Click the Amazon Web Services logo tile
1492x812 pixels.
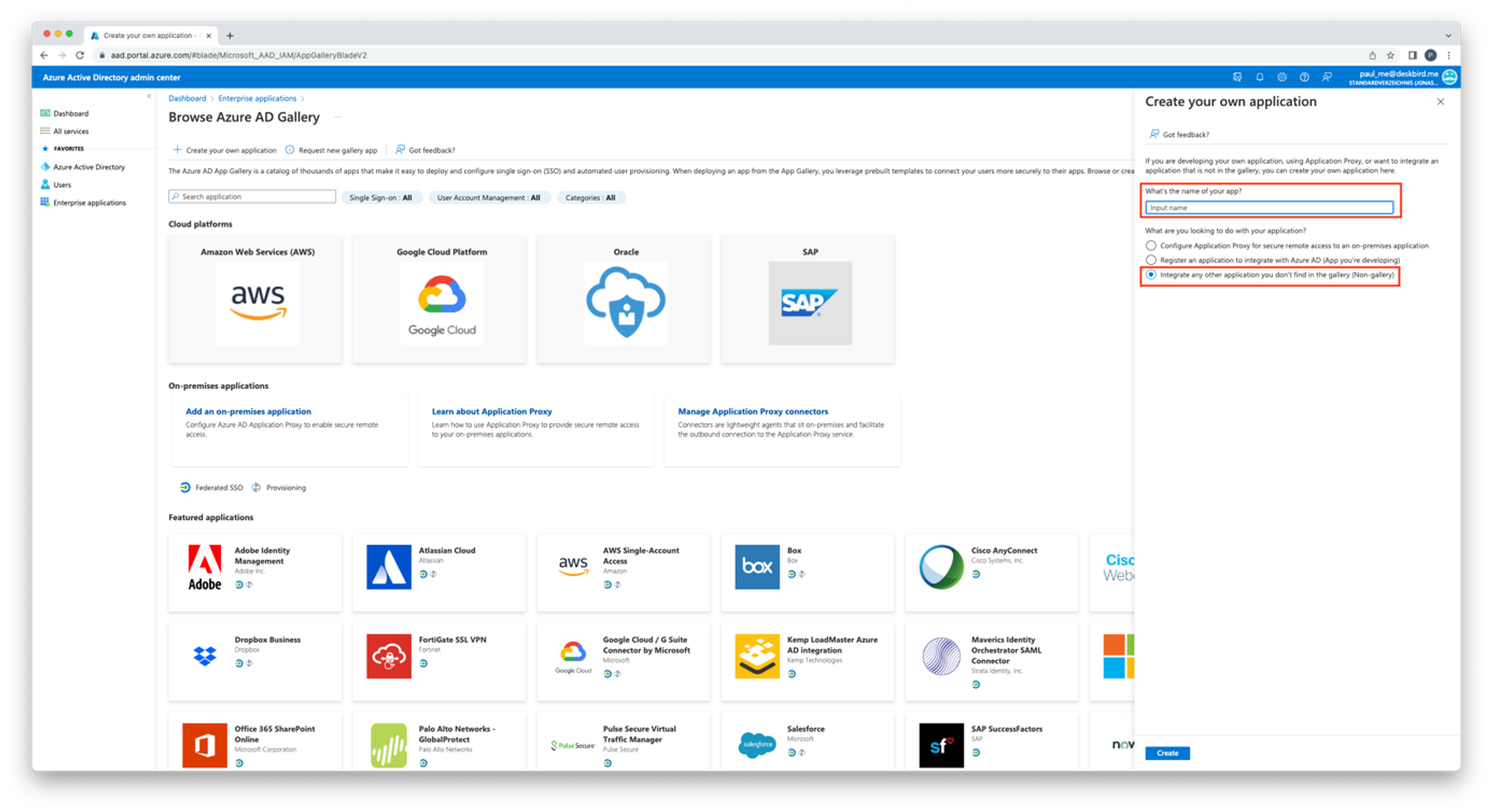[x=257, y=303]
